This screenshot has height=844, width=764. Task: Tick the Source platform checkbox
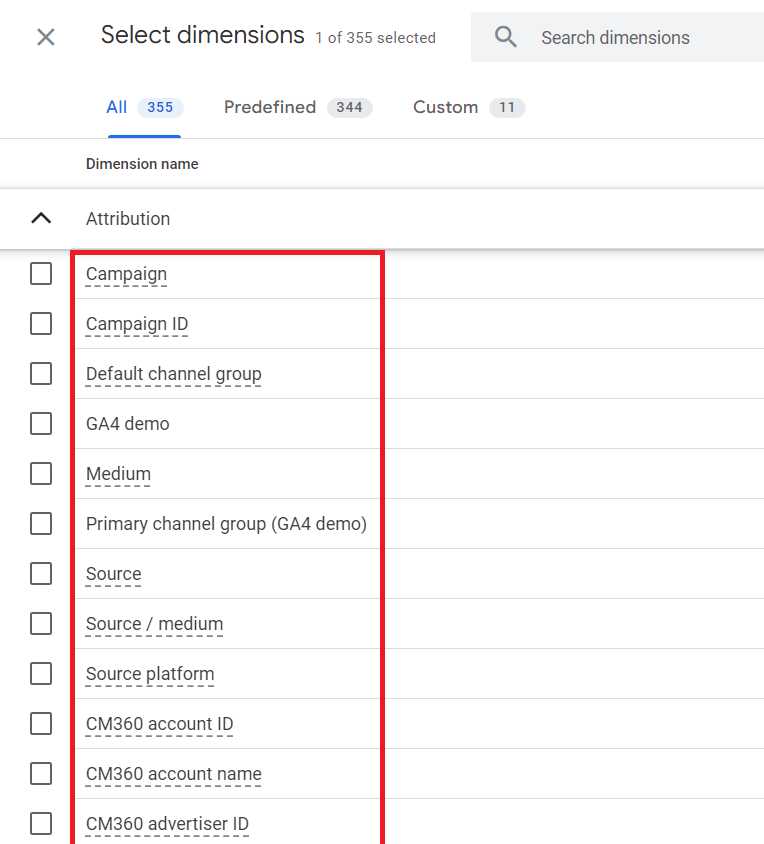point(41,674)
